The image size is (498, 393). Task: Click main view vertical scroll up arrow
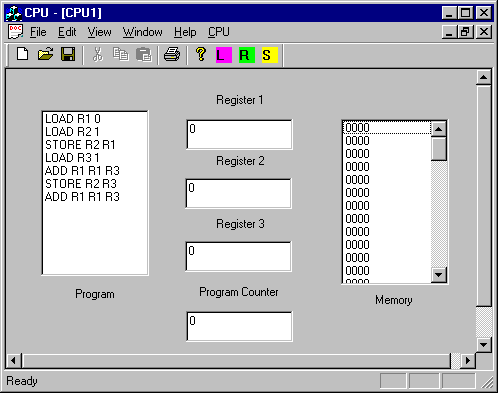[x=483, y=78]
